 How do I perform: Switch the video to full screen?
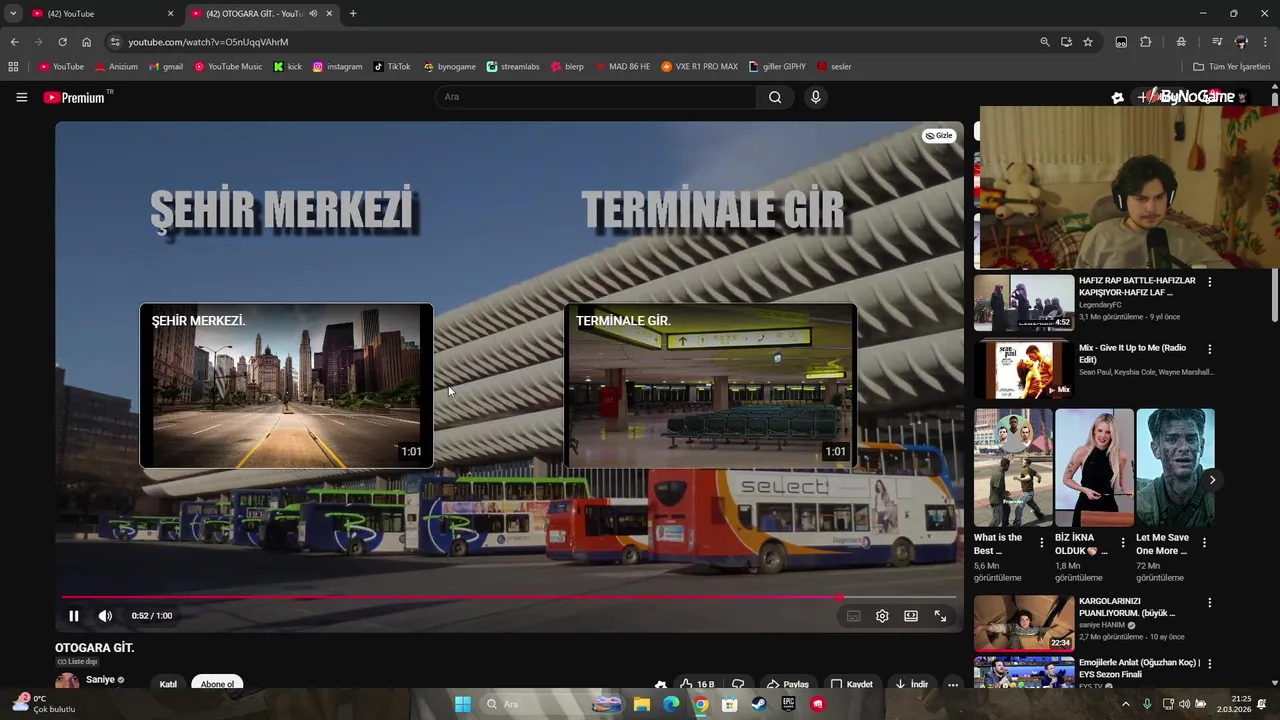point(940,616)
